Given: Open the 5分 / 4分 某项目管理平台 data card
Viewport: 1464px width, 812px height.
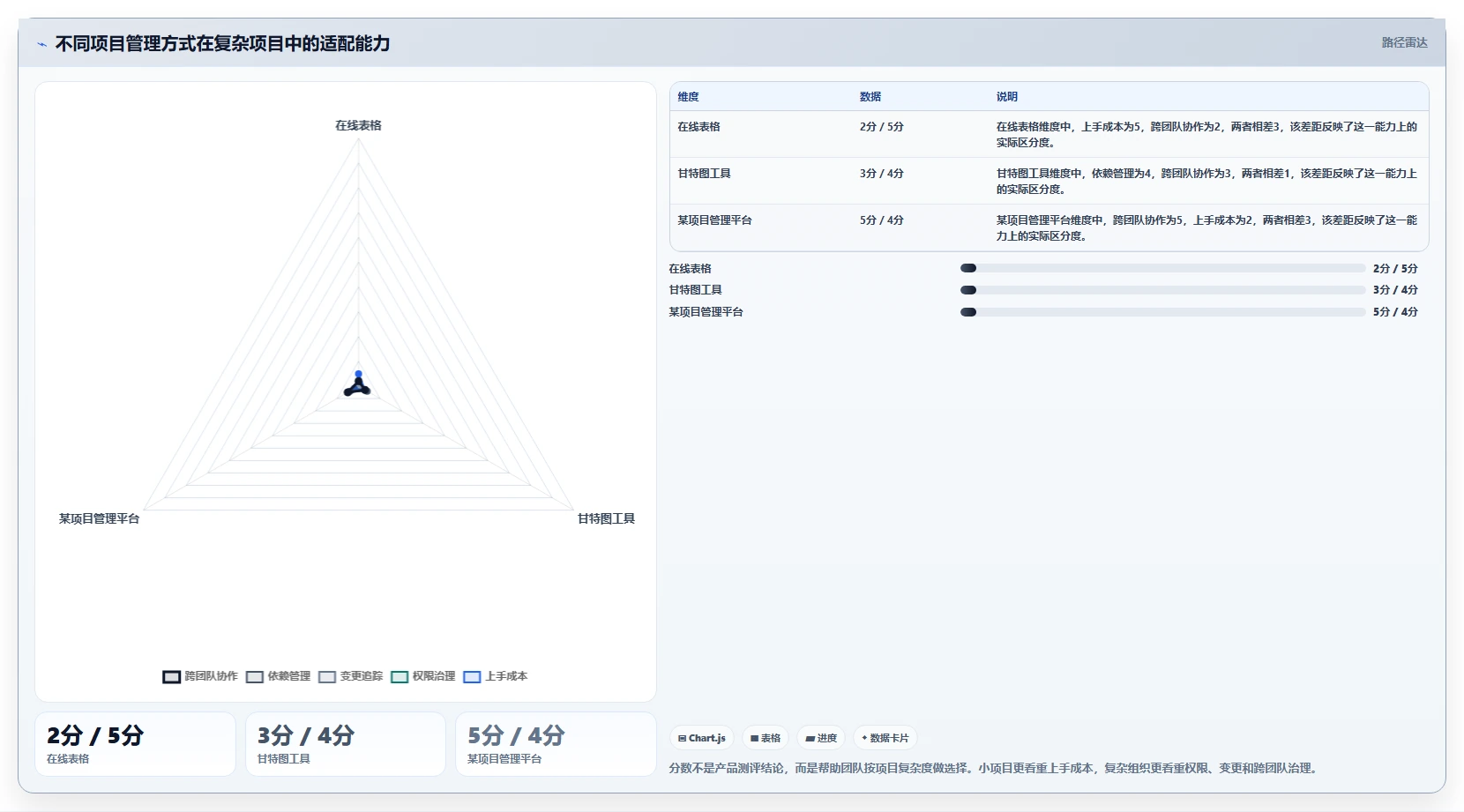Looking at the screenshot, I should point(556,744).
